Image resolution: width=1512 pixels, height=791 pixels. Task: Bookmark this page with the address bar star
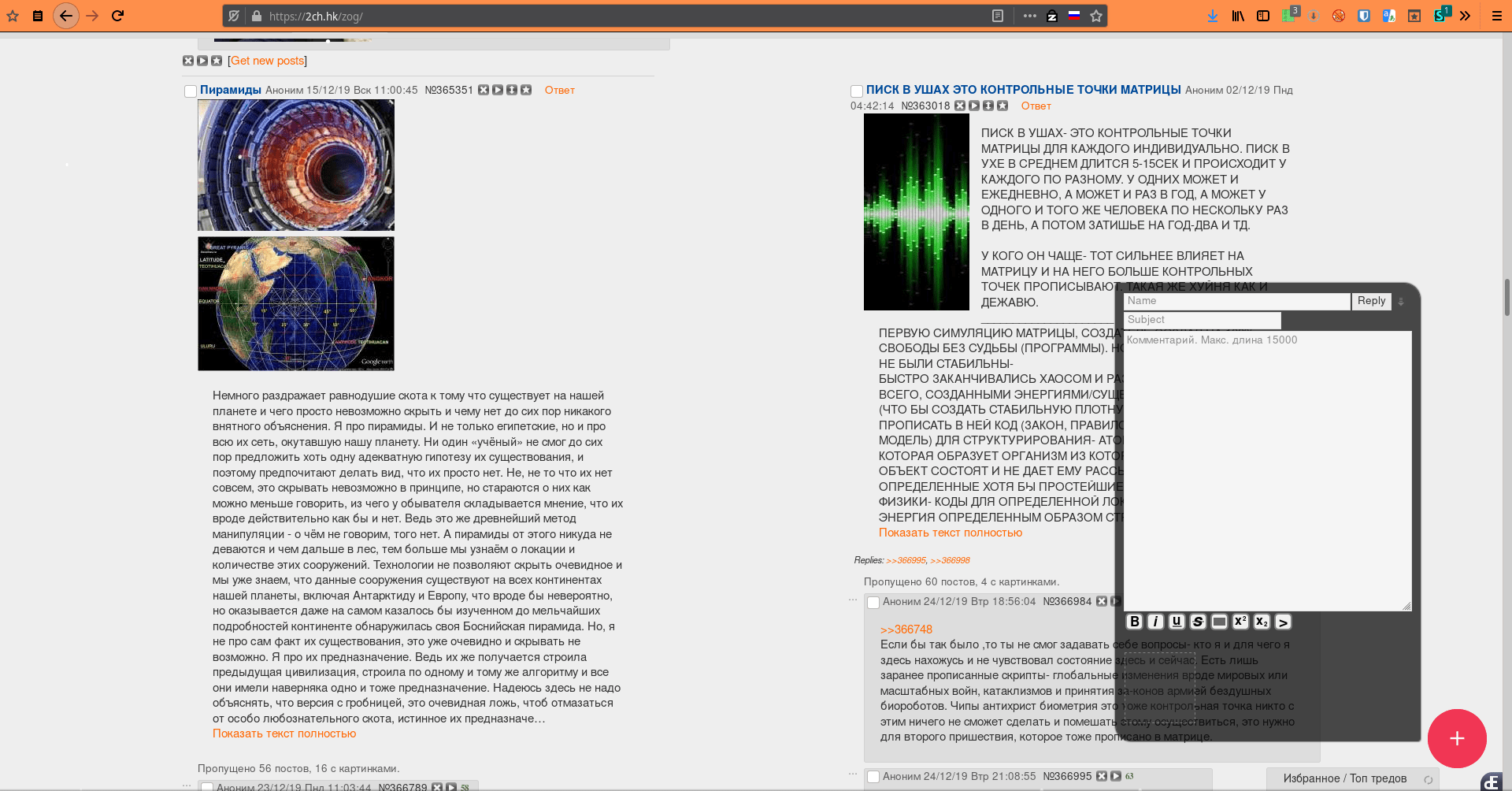(1096, 16)
